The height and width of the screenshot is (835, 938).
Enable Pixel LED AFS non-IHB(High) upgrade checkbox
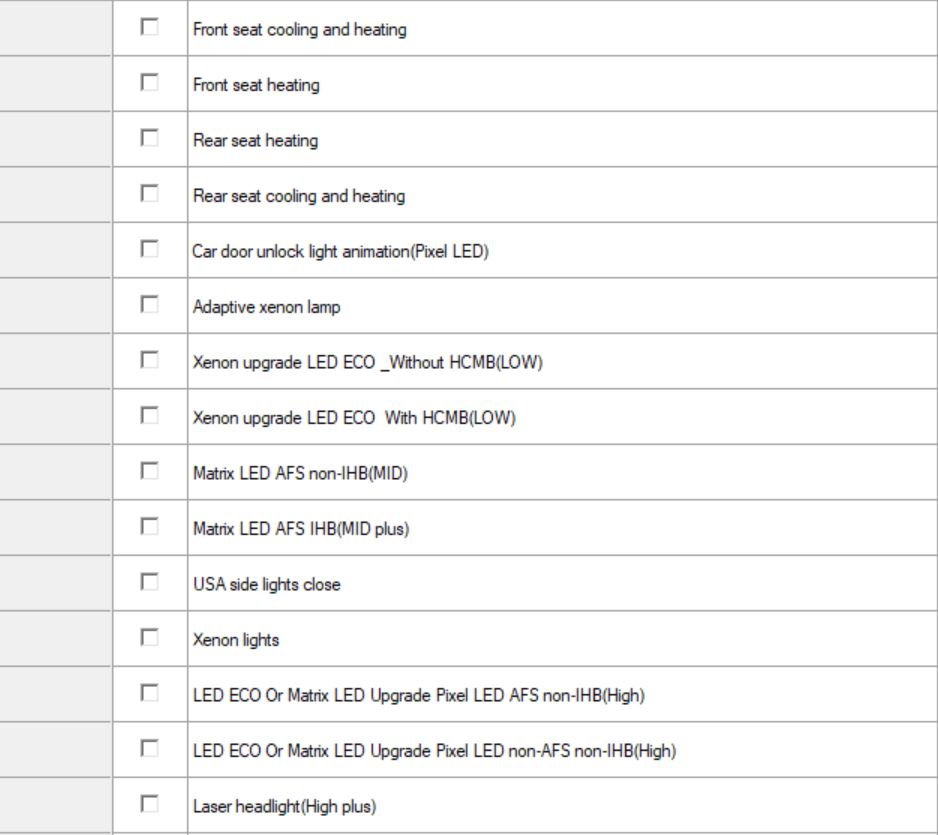pyautogui.click(x=150, y=694)
